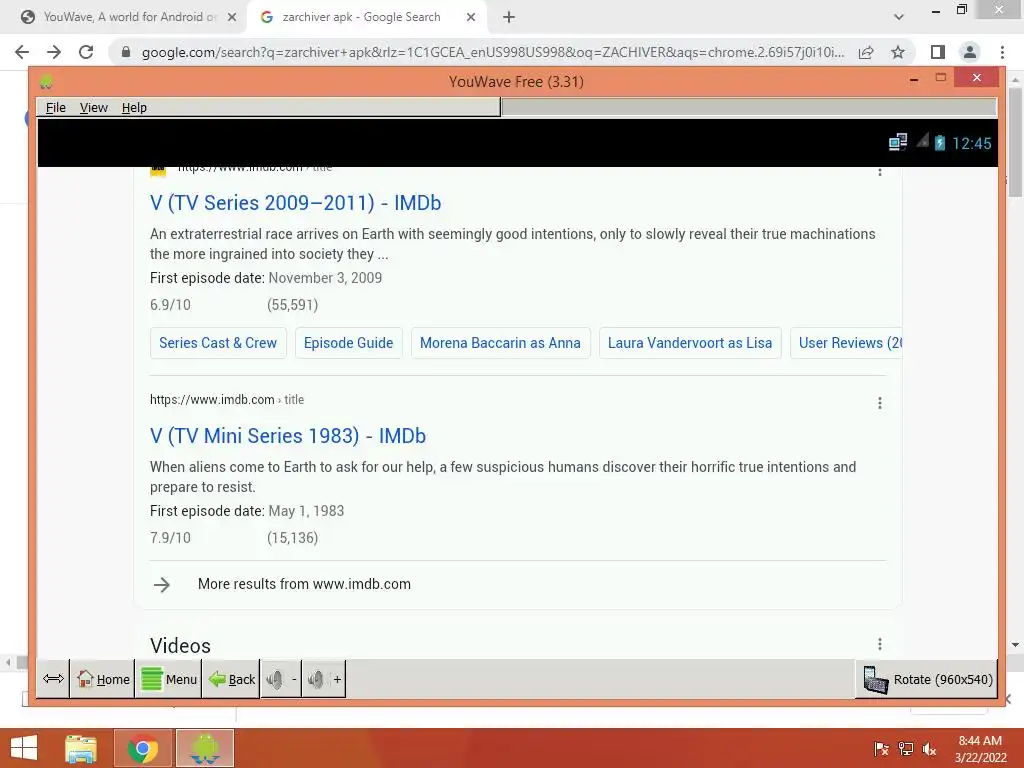Lower volume in YouWave
The width and height of the screenshot is (1024, 768).
click(x=281, y=679)
